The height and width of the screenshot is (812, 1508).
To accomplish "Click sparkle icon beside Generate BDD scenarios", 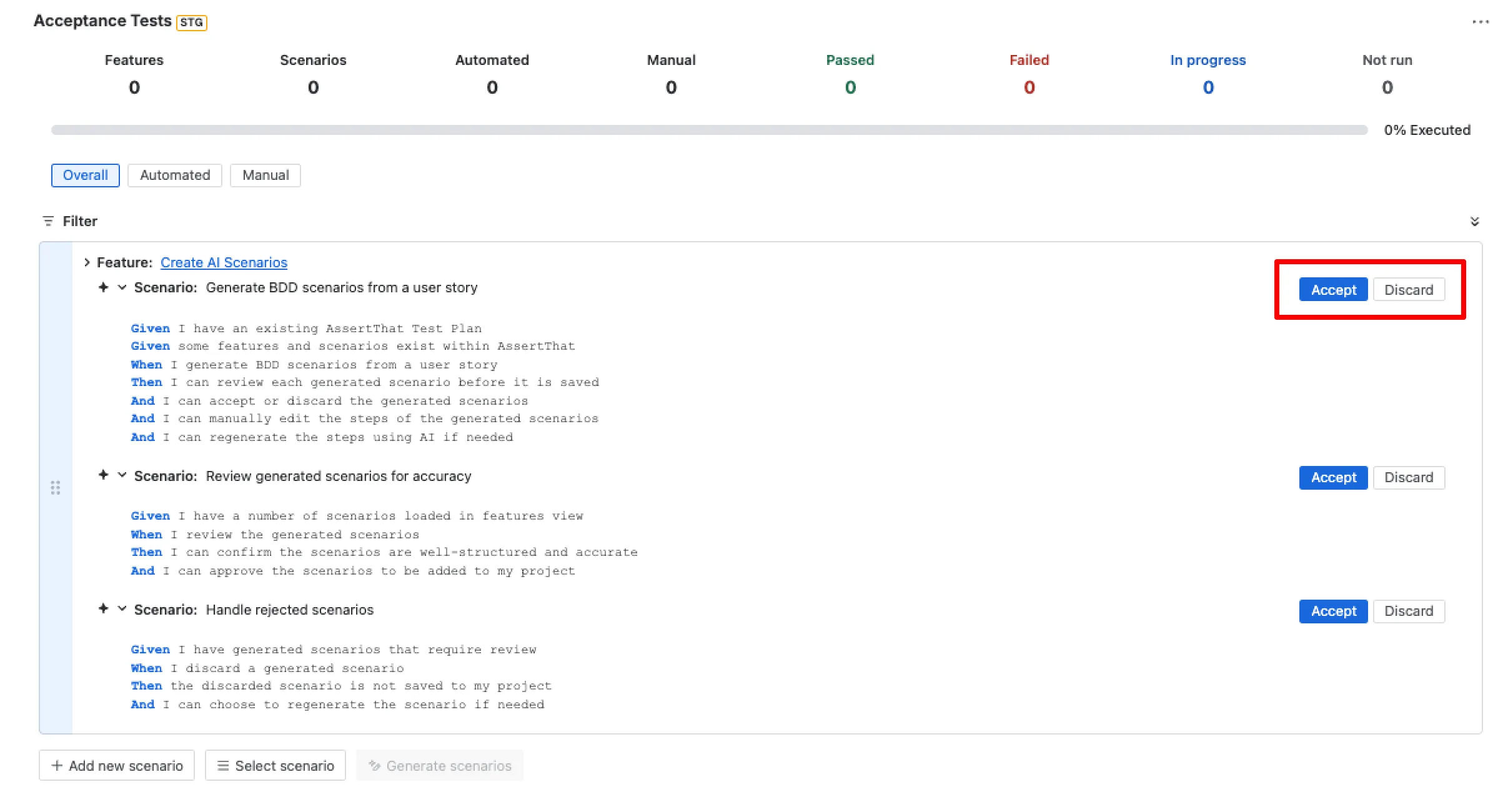I will 104,287.
